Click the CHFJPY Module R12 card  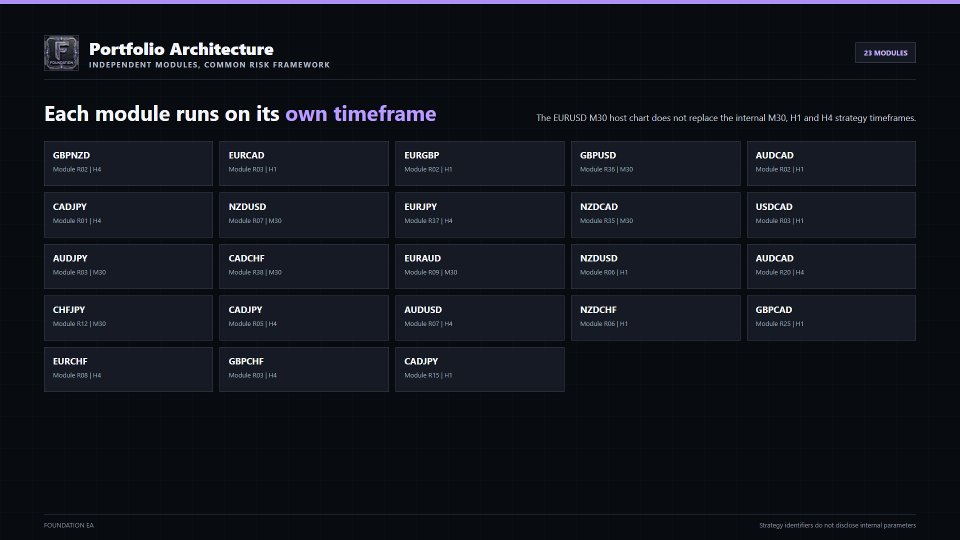(x=129, y=318)
